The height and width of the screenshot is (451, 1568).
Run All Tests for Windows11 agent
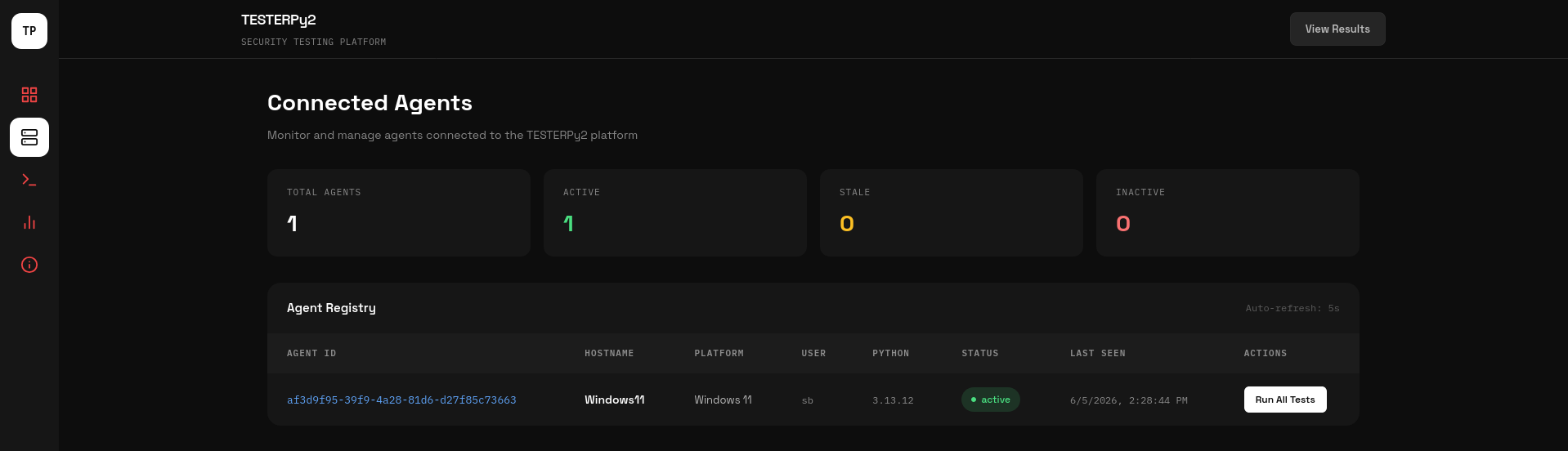(1285, 400)
